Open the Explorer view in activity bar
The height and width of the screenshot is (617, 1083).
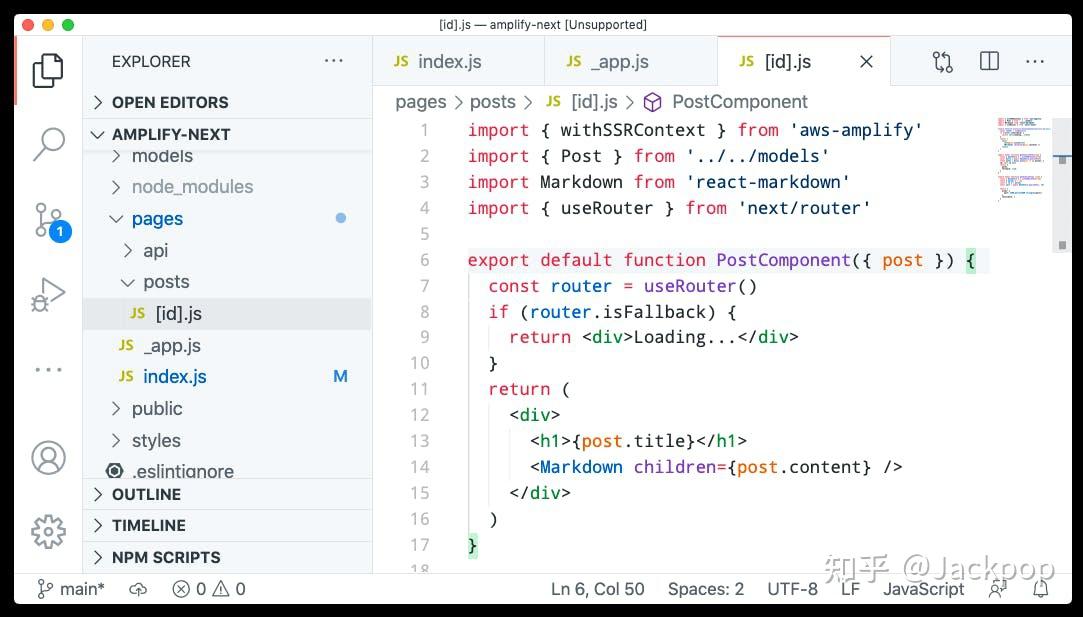[48, 70]
